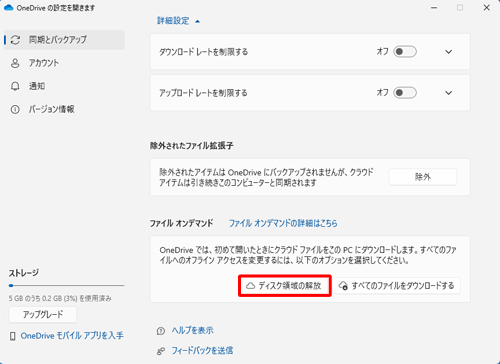500x364 pixels.
Task: Open the 通知 settings page
Action: (x=37, y=86)
